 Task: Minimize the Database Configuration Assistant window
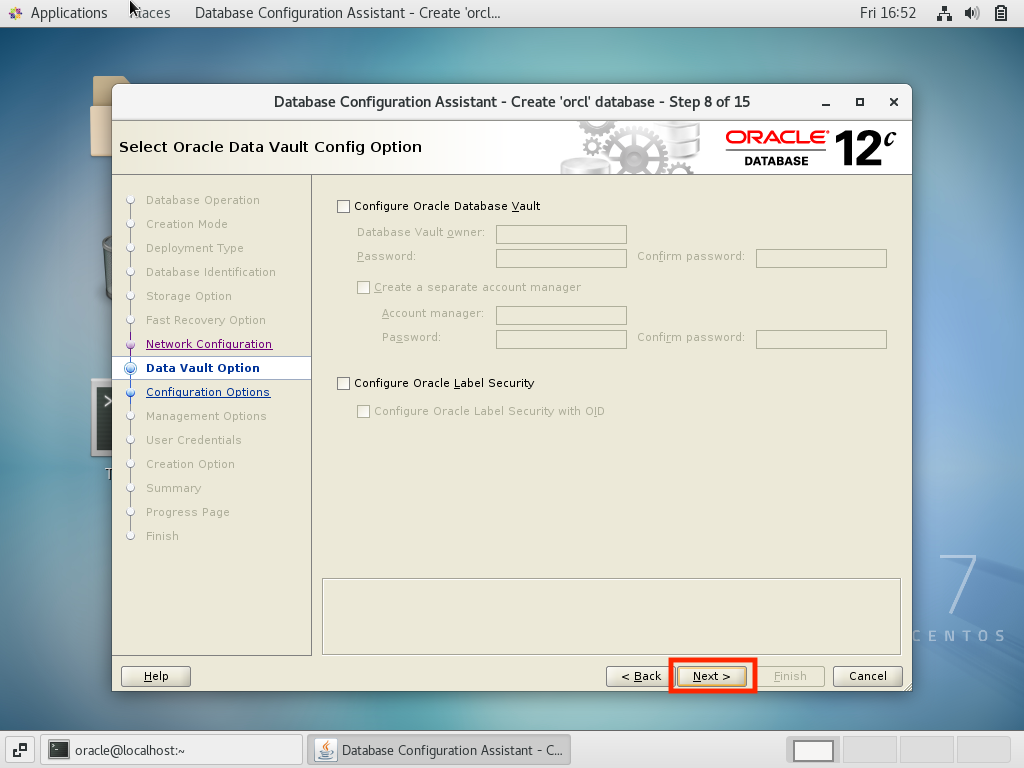[826, 103]
